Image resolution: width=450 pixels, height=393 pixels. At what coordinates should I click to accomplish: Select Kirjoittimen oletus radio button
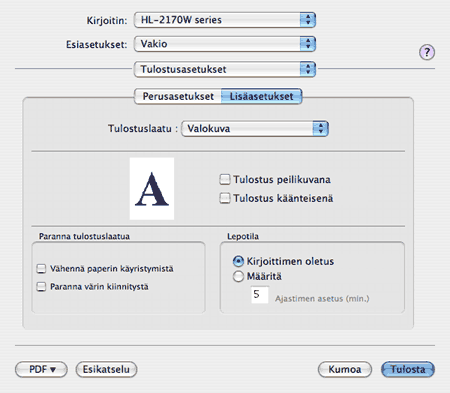point(238,261)
